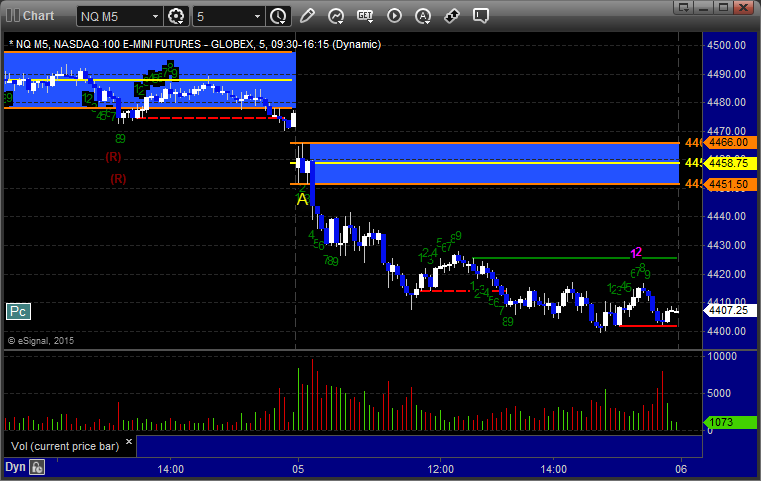
Task: Click the 06 date axis label
Action: 681,469
